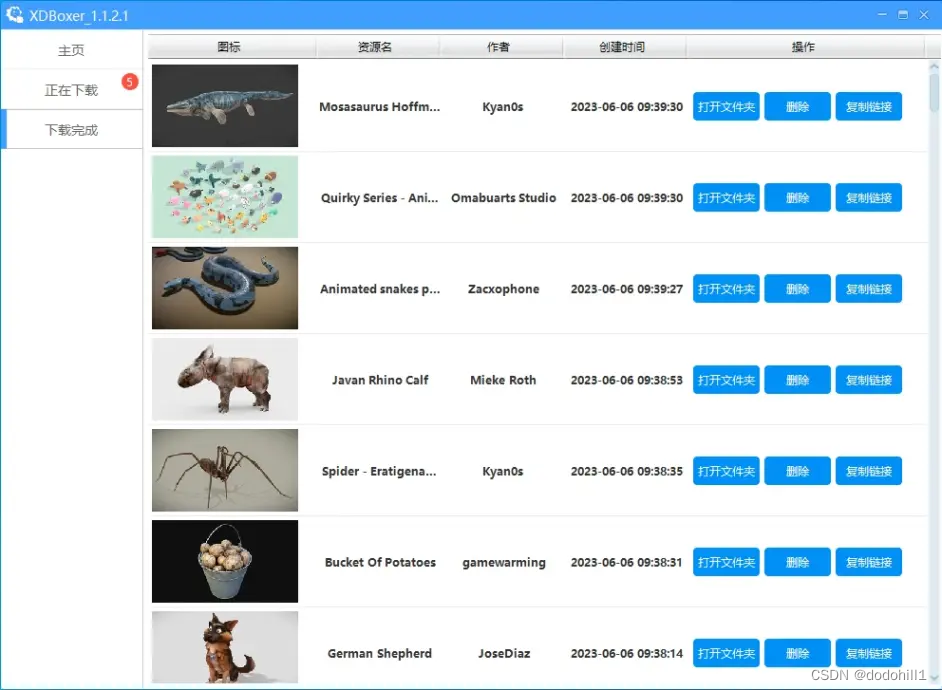This screenshot has width=942, height=690.
Task: Select the 下载完成 tab
Action: (71, 129)
